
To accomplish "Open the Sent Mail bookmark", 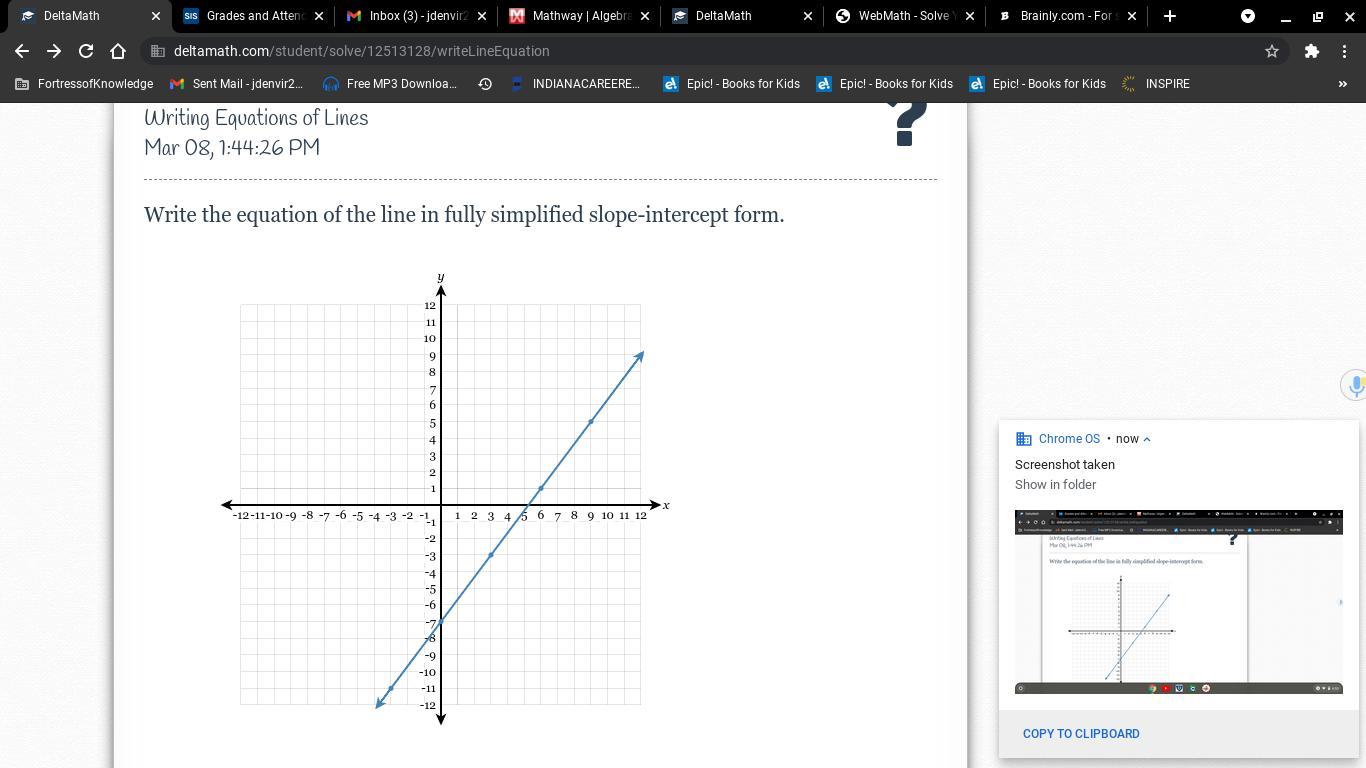I will click(x=236, y=84).
